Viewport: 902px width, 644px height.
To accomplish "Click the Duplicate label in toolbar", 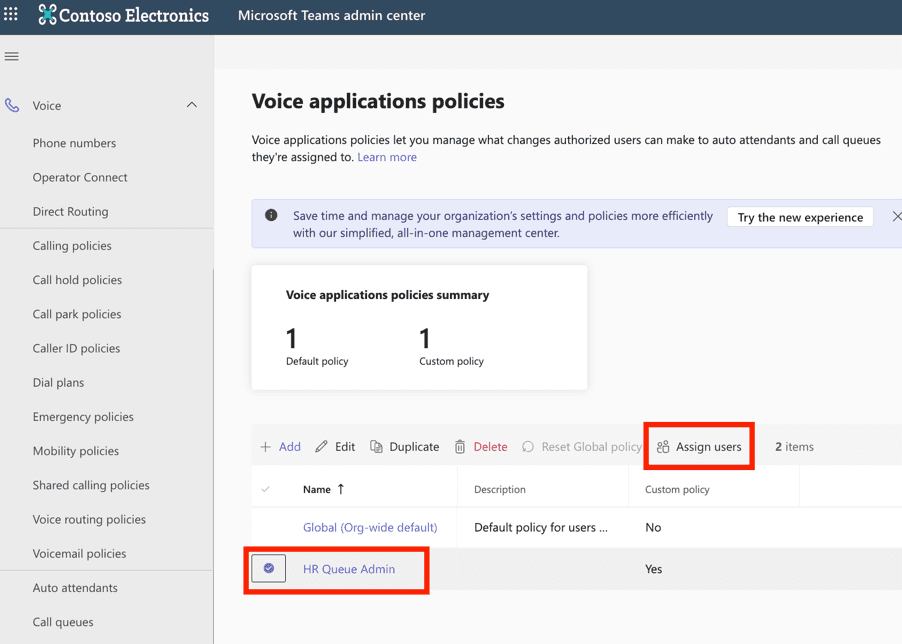I will click(x=414, y=447).
